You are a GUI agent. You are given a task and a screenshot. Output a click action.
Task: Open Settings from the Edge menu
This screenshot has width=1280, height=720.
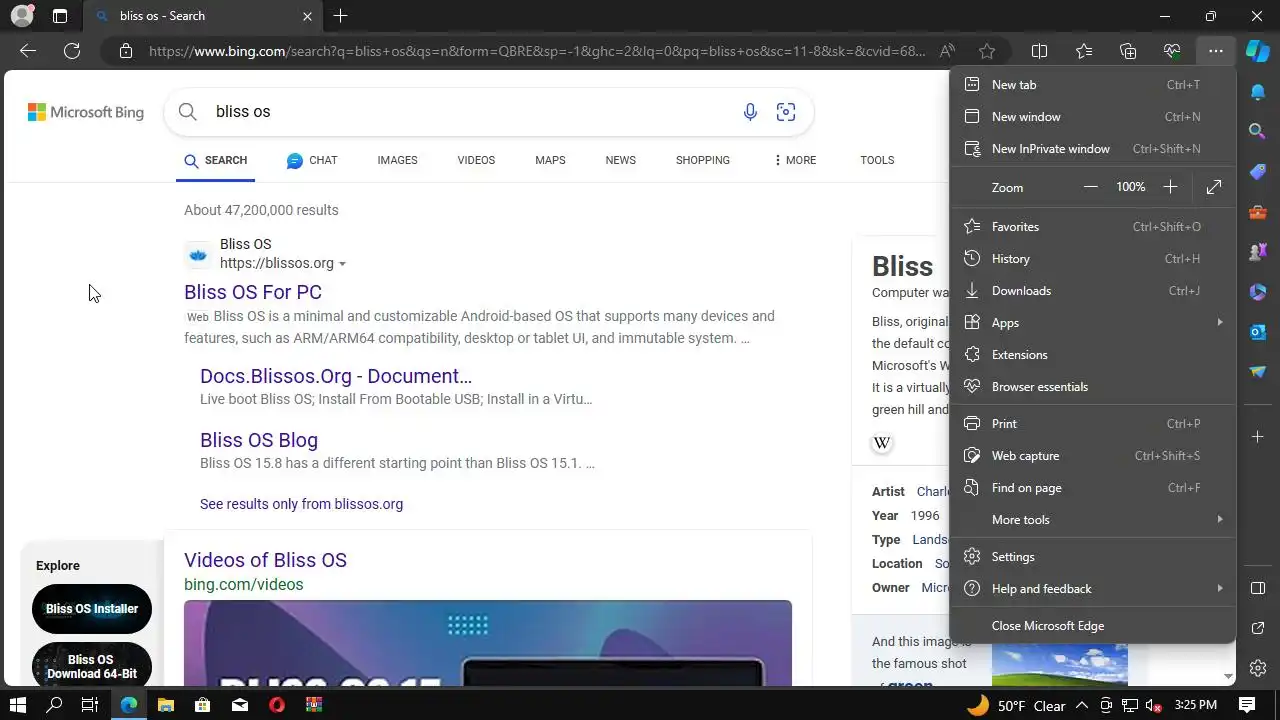click(x=1093, y=557)
